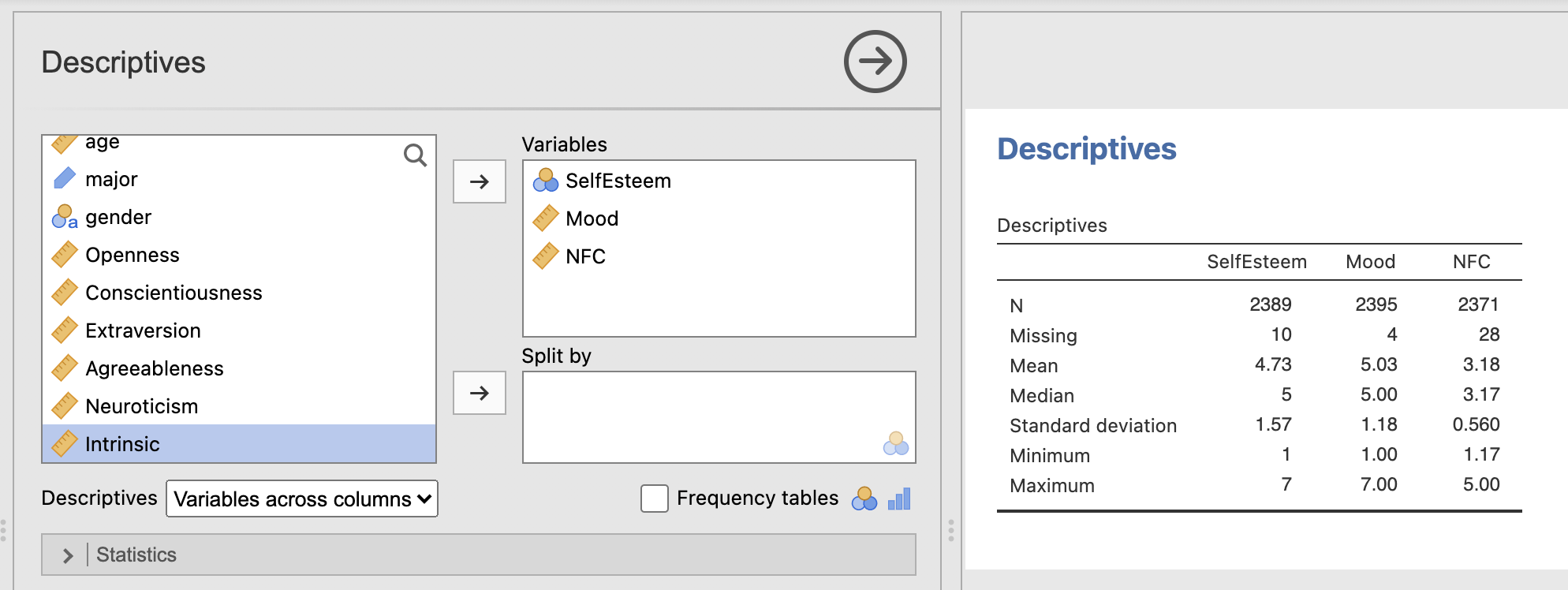
Task: Click the SelfEsteem ordinal variable icon
Action: point(546,181)
